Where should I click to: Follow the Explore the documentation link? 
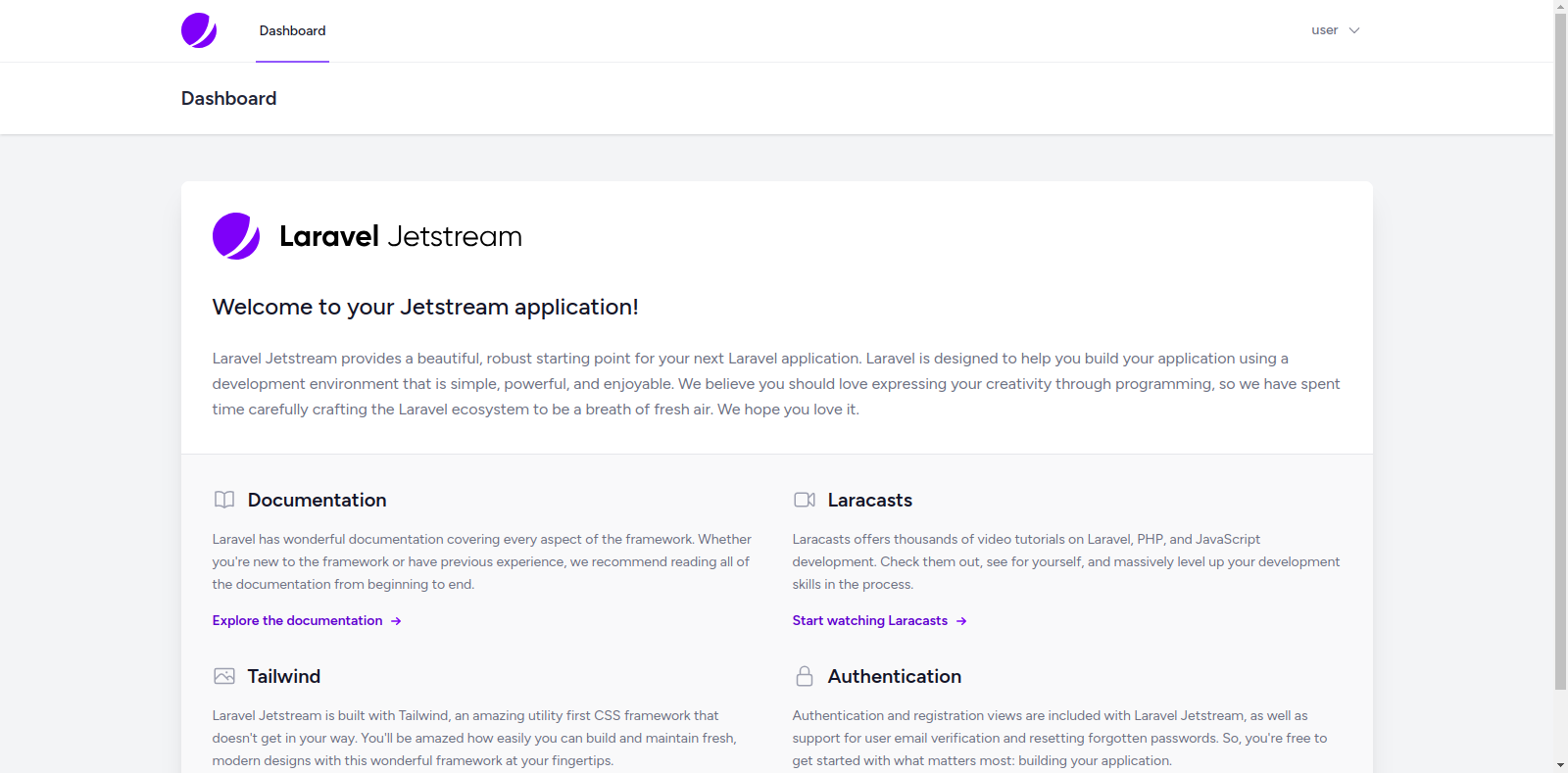[307, 620]
